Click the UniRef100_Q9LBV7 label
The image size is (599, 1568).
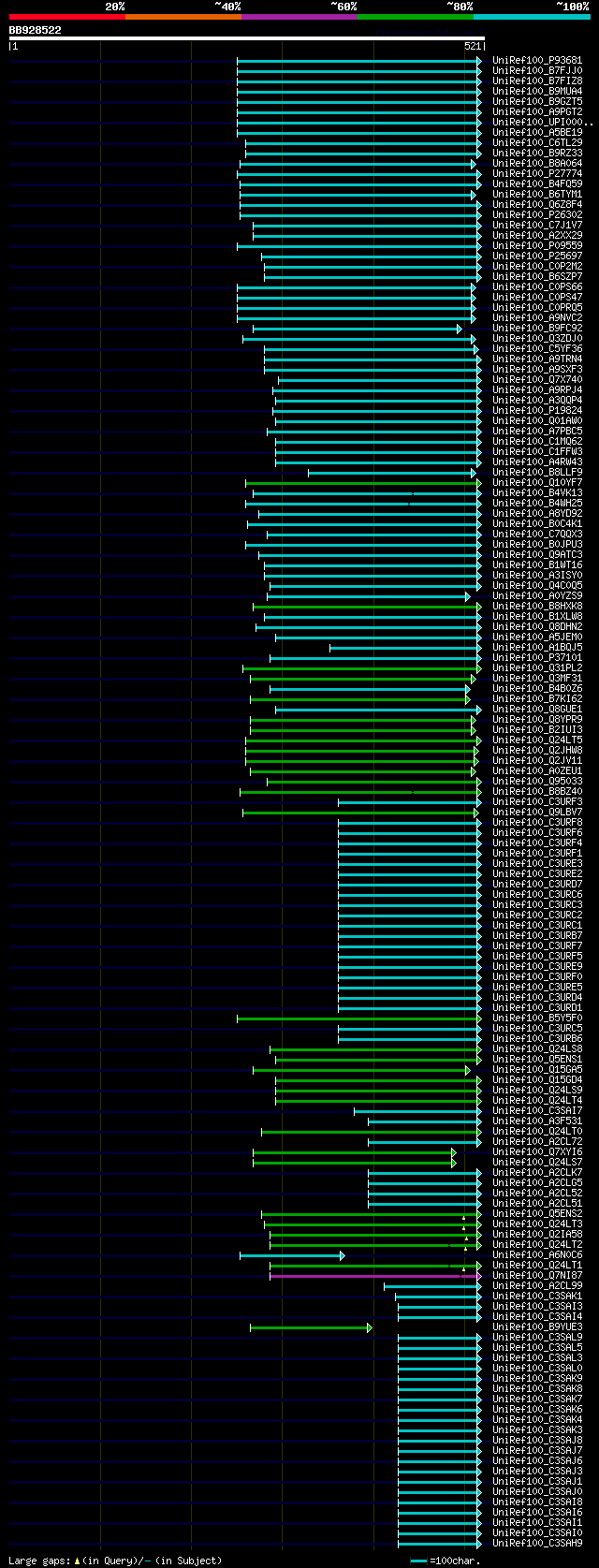click(537, 813)
